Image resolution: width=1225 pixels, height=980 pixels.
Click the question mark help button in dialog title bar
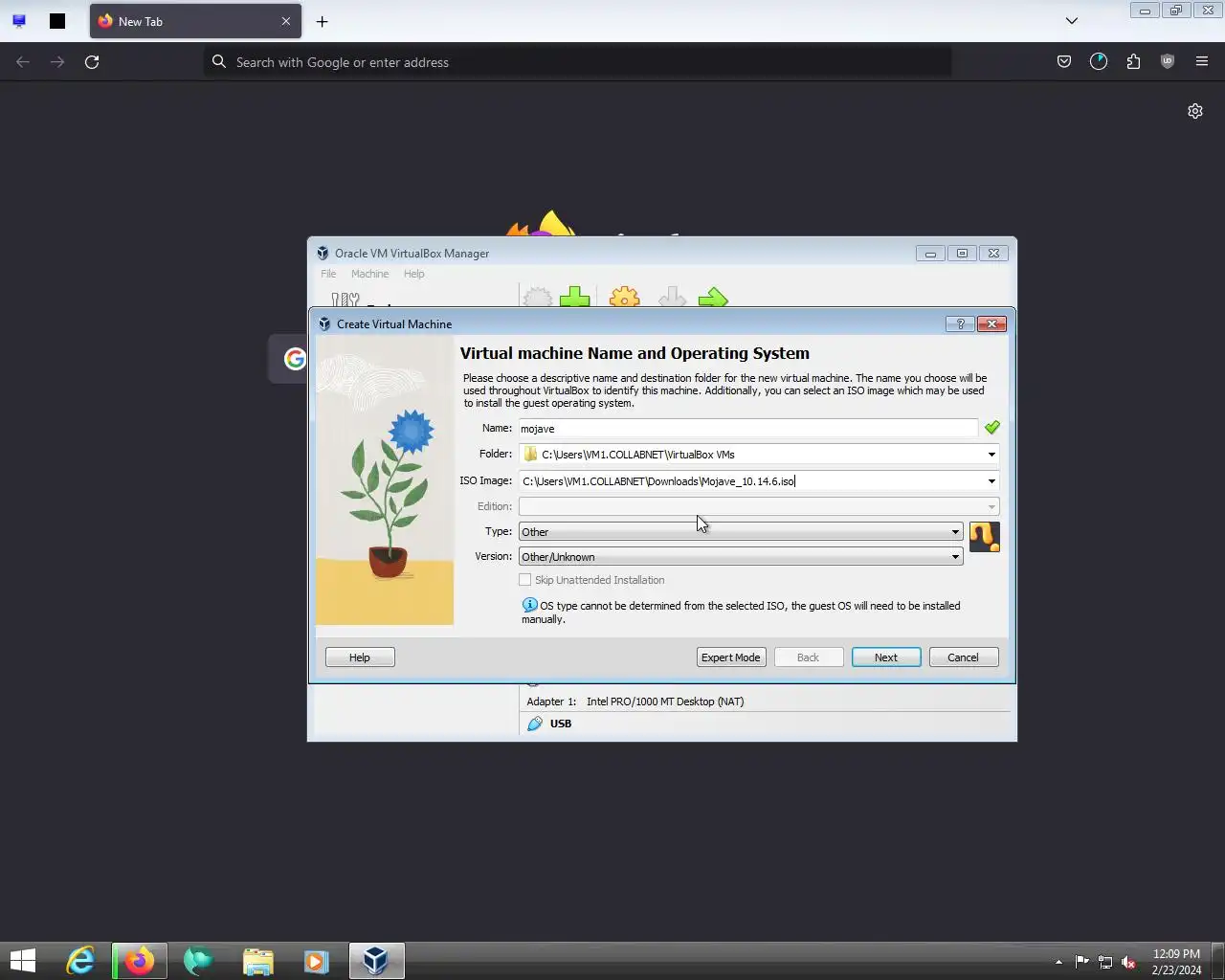[960, 323]
